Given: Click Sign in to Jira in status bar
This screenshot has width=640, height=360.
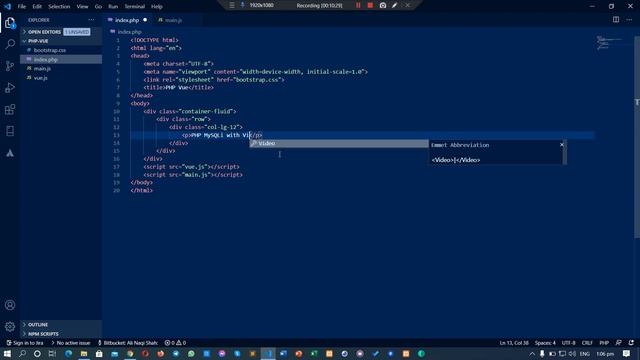Looking at the screenshot, I should pyautogui.click(x=25, y=343).
